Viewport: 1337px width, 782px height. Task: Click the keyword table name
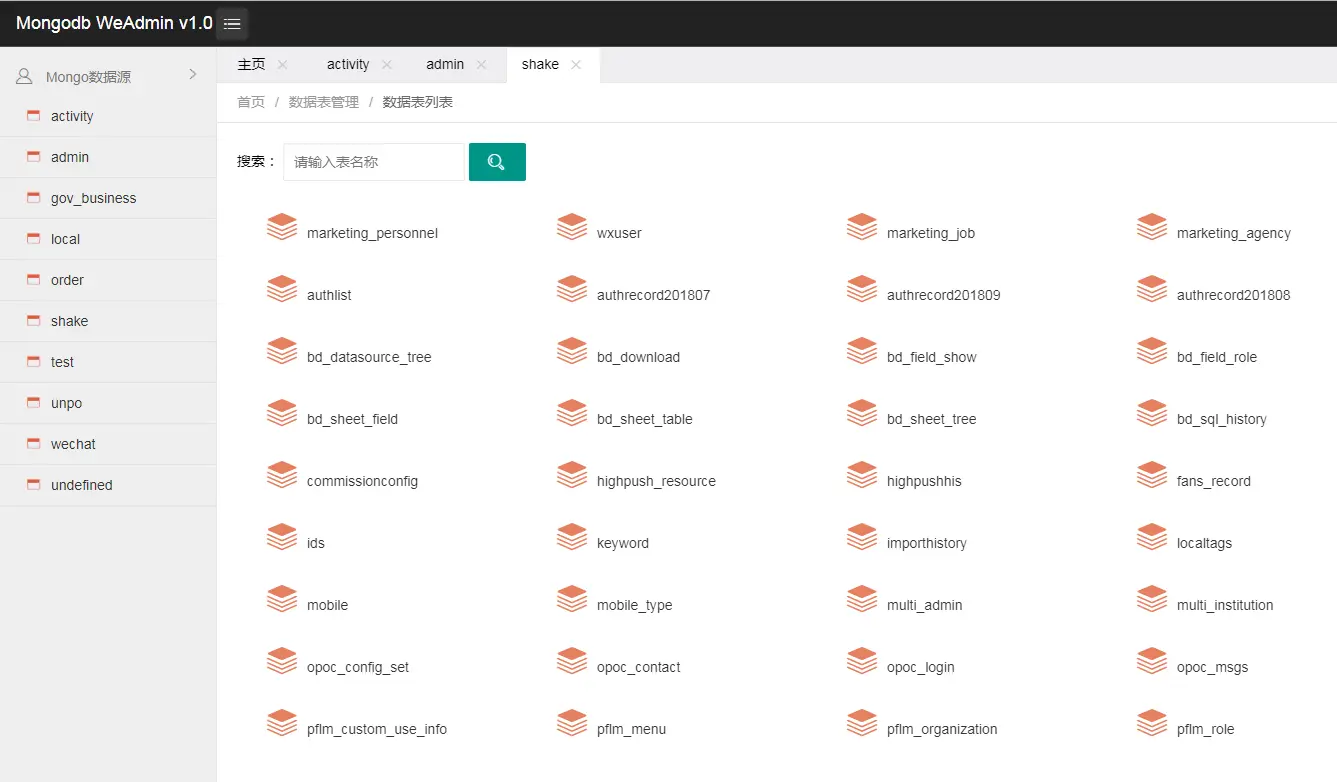click(623, 543)
